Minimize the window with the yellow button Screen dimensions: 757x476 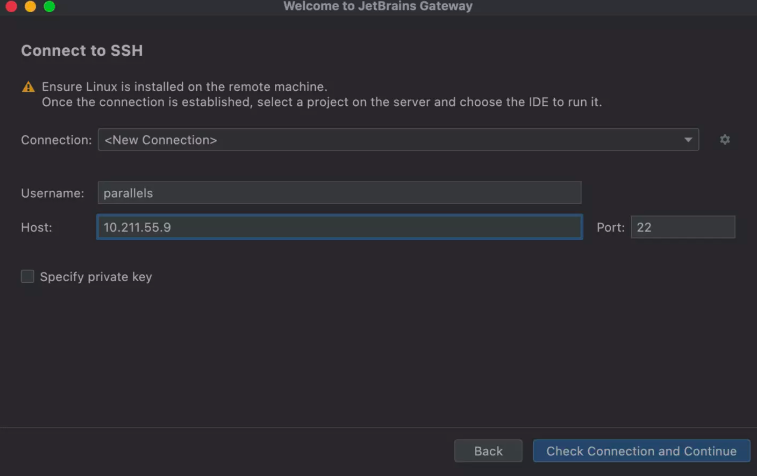click(x=30, y=7)
